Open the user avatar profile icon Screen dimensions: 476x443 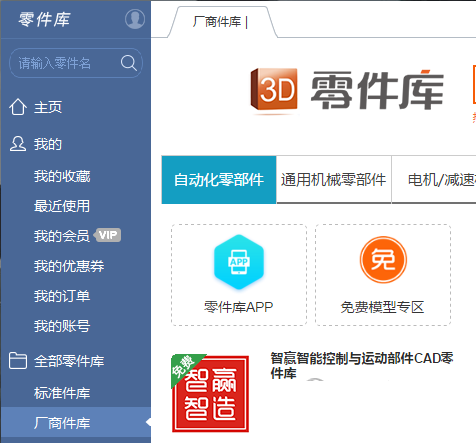tap(135, 19)
